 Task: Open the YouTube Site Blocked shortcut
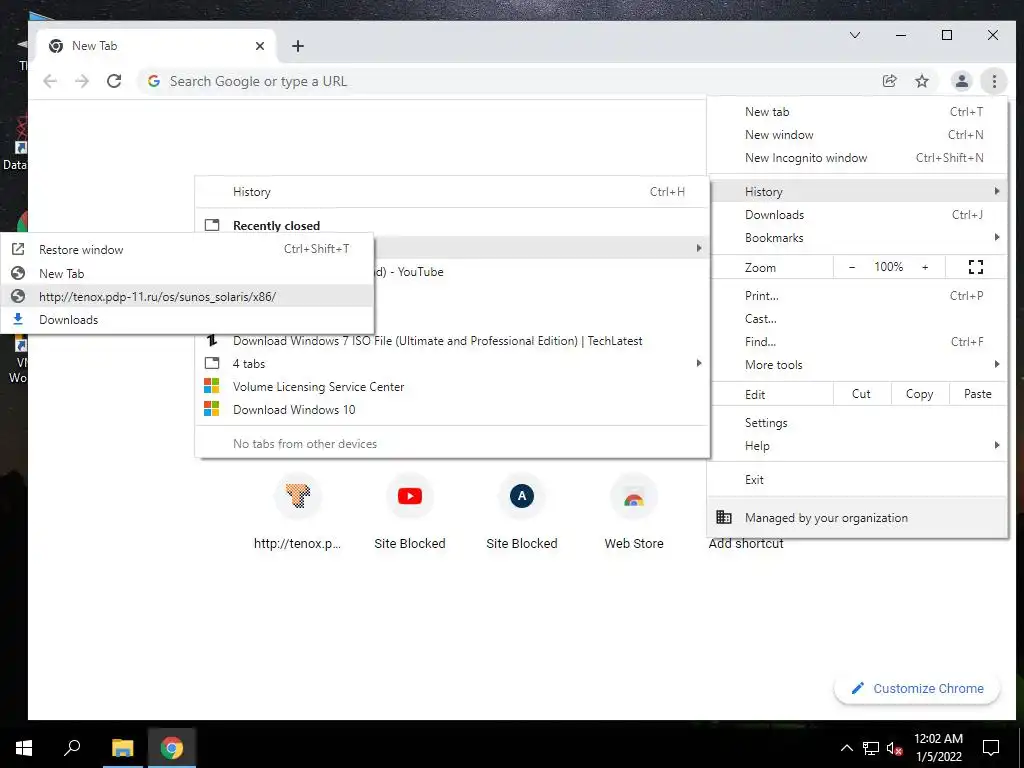409,512
